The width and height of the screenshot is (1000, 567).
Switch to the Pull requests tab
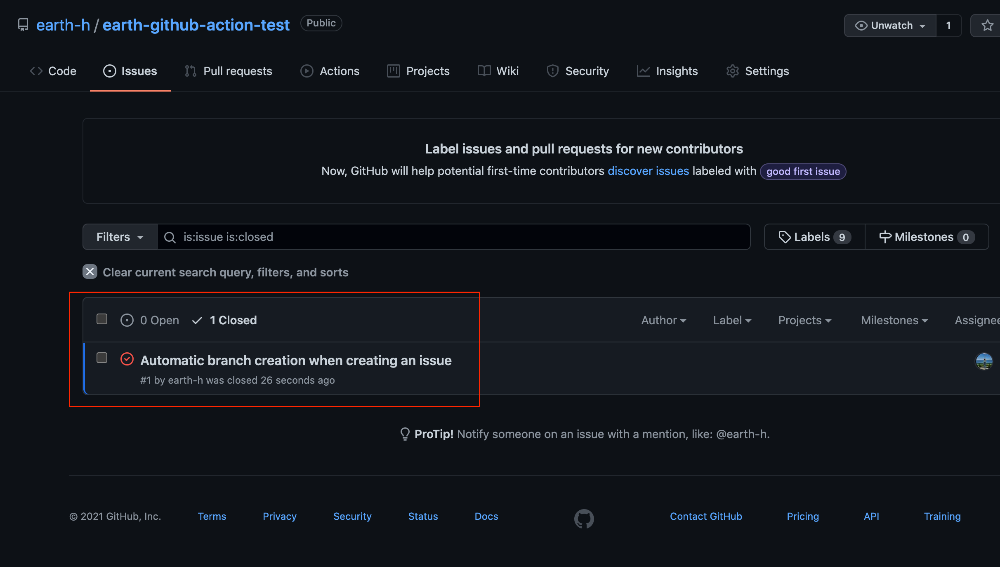(228, 71)
